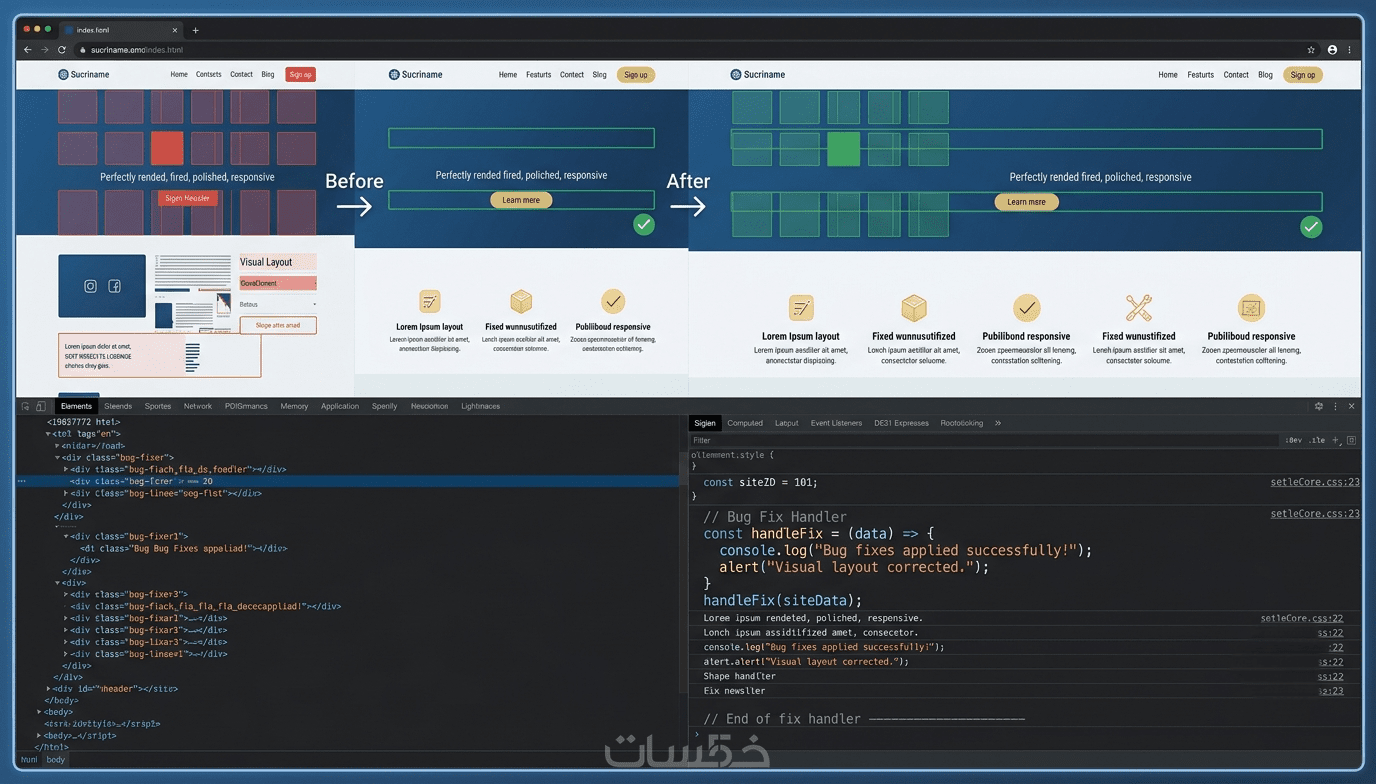Open the browser profile avatar icon

click(x=1332, y=49)
